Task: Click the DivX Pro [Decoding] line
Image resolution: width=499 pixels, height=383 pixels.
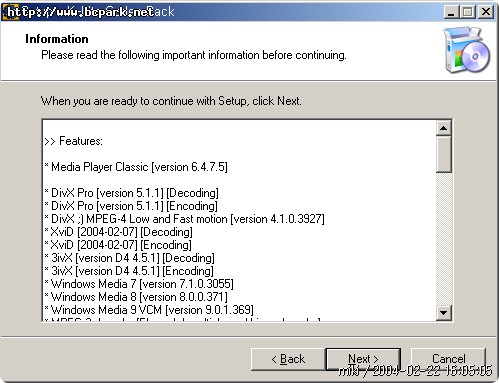Action: (131, 193)
